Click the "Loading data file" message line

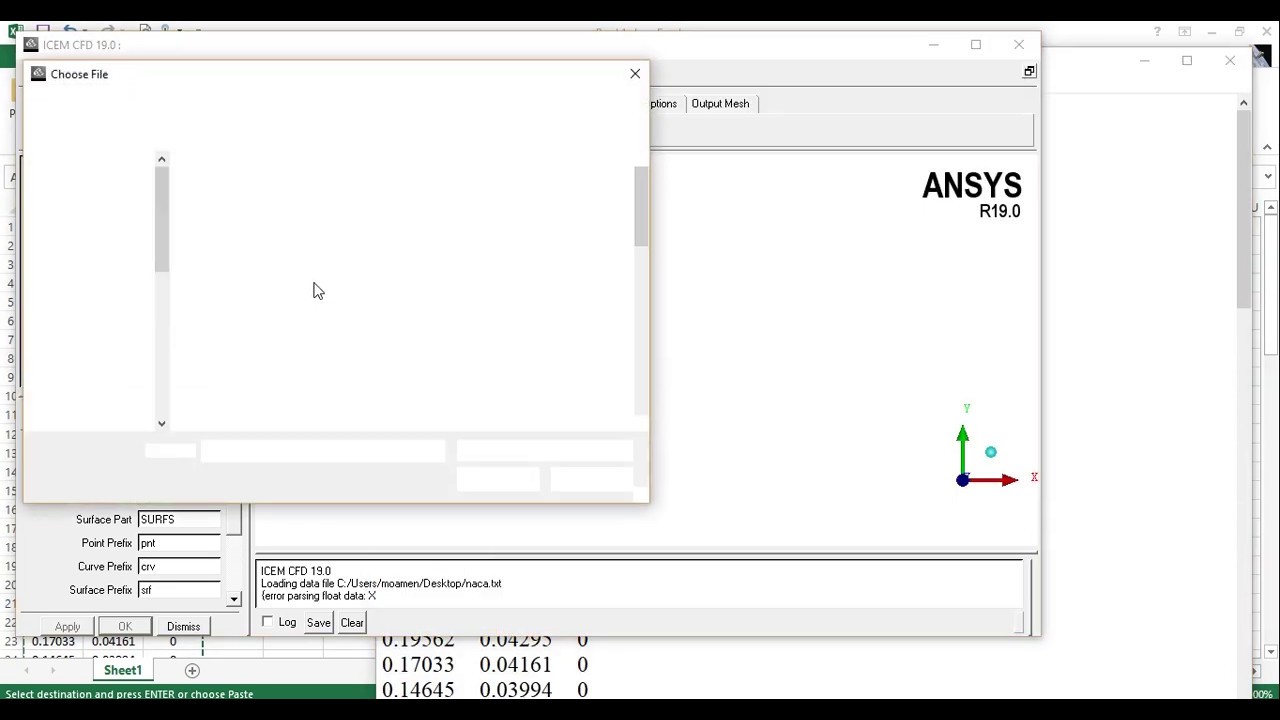coord(381,583)
